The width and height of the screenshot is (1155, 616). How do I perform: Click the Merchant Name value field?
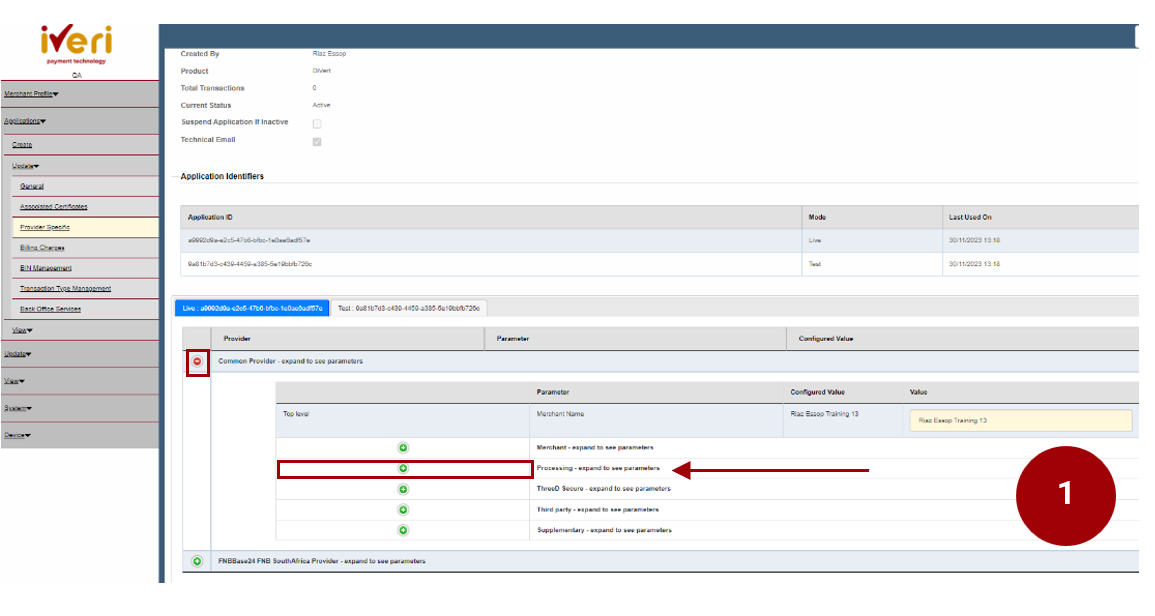click(1020, 421)
